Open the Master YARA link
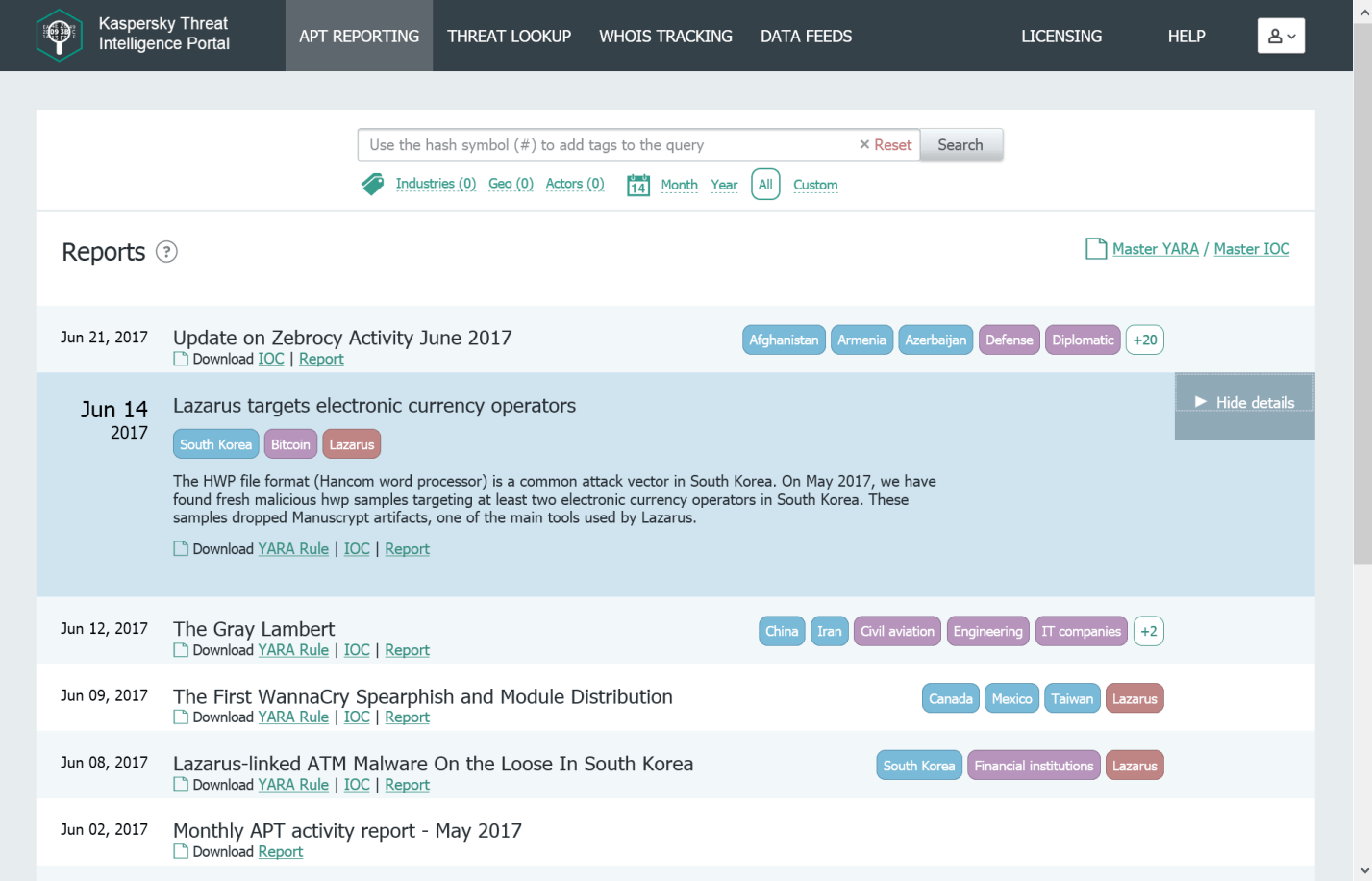The image size is (1372, 881). point(1156,249)
